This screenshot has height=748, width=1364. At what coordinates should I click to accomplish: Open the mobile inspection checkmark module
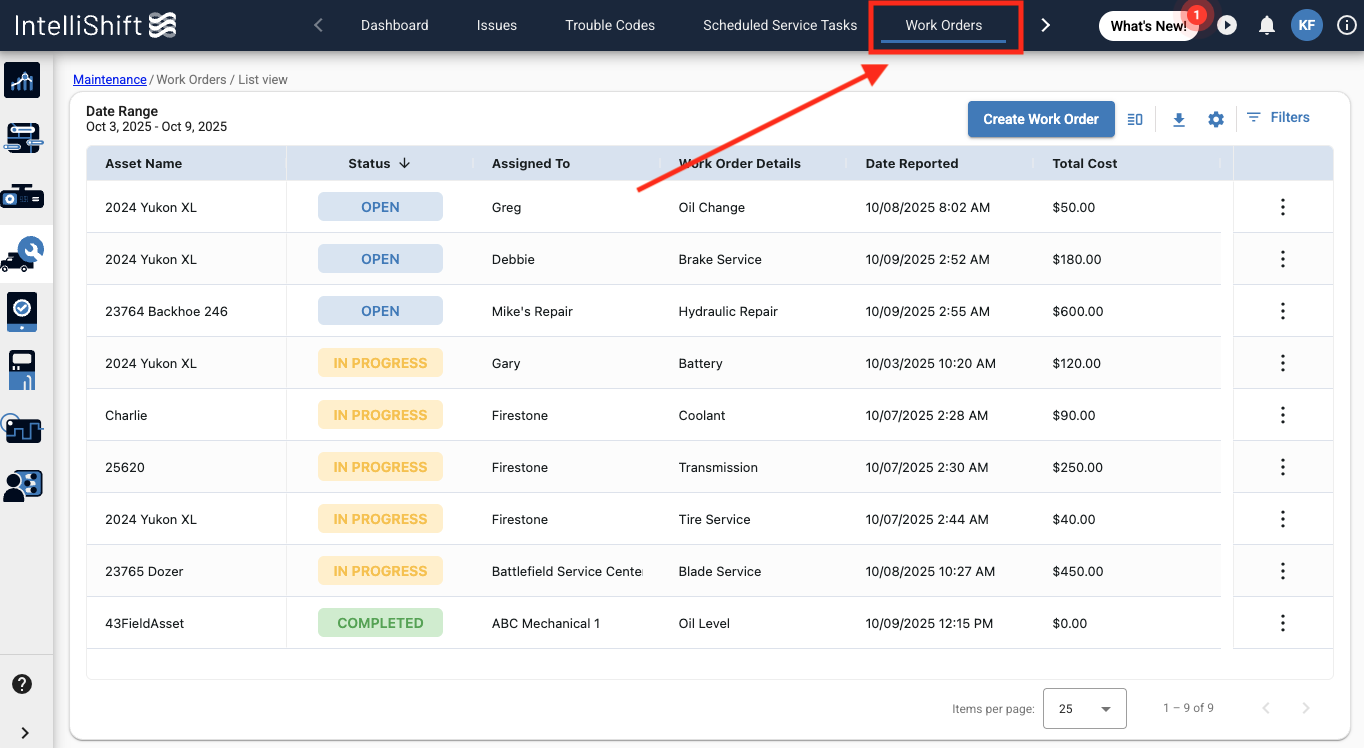point(22,311)
